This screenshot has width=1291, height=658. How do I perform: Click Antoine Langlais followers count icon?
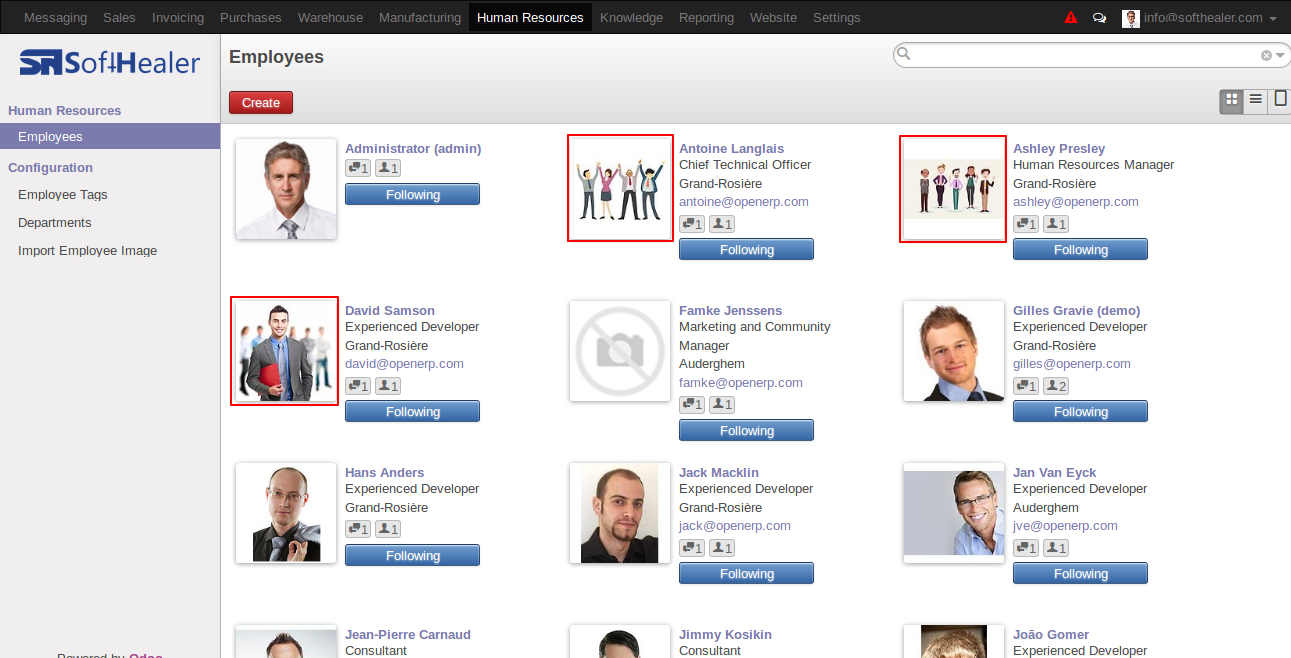click(723, 224)
